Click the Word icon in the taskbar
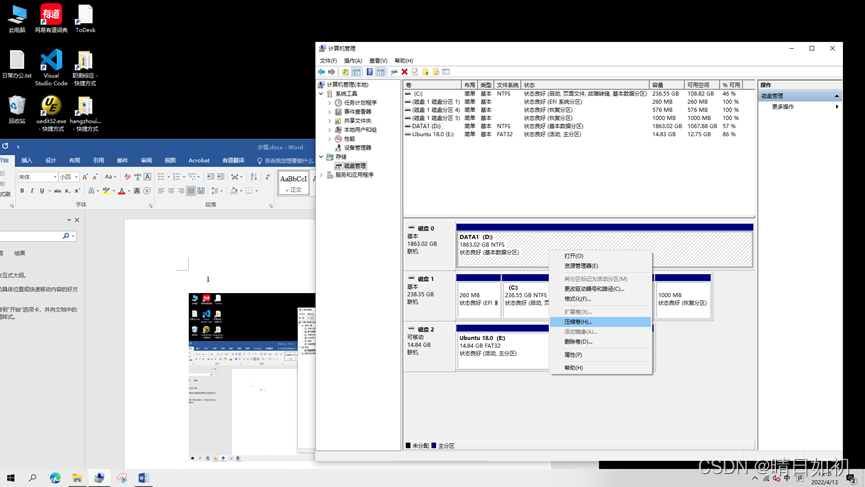Screen dimensions: 865x487 [143, 478]
